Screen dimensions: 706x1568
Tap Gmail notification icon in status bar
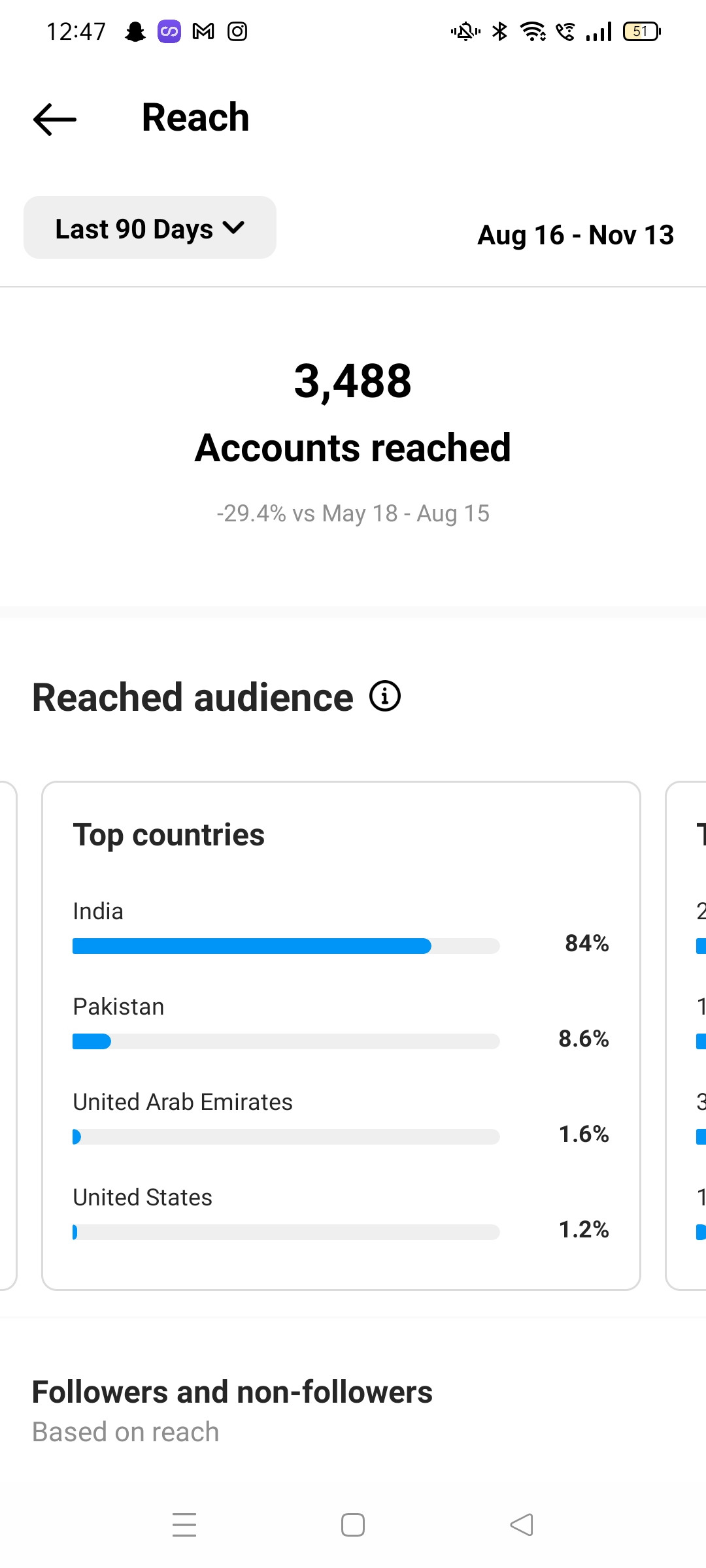[x=203, y=31]
